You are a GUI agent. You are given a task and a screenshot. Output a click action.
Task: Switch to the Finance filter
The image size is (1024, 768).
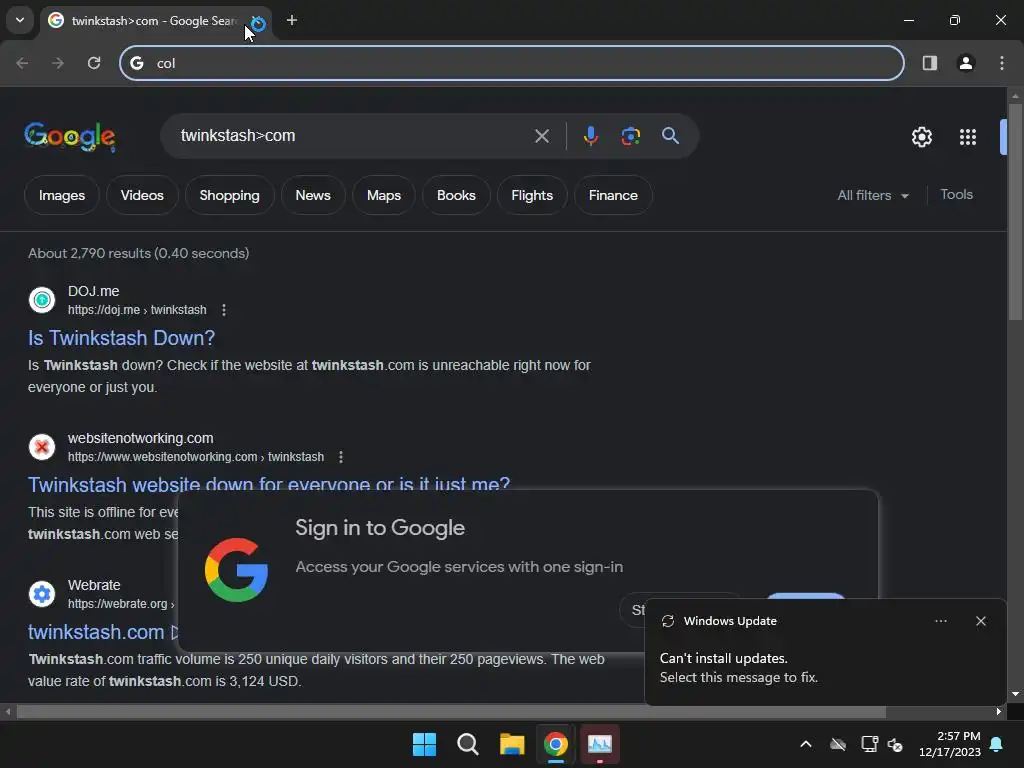(613, 195)
